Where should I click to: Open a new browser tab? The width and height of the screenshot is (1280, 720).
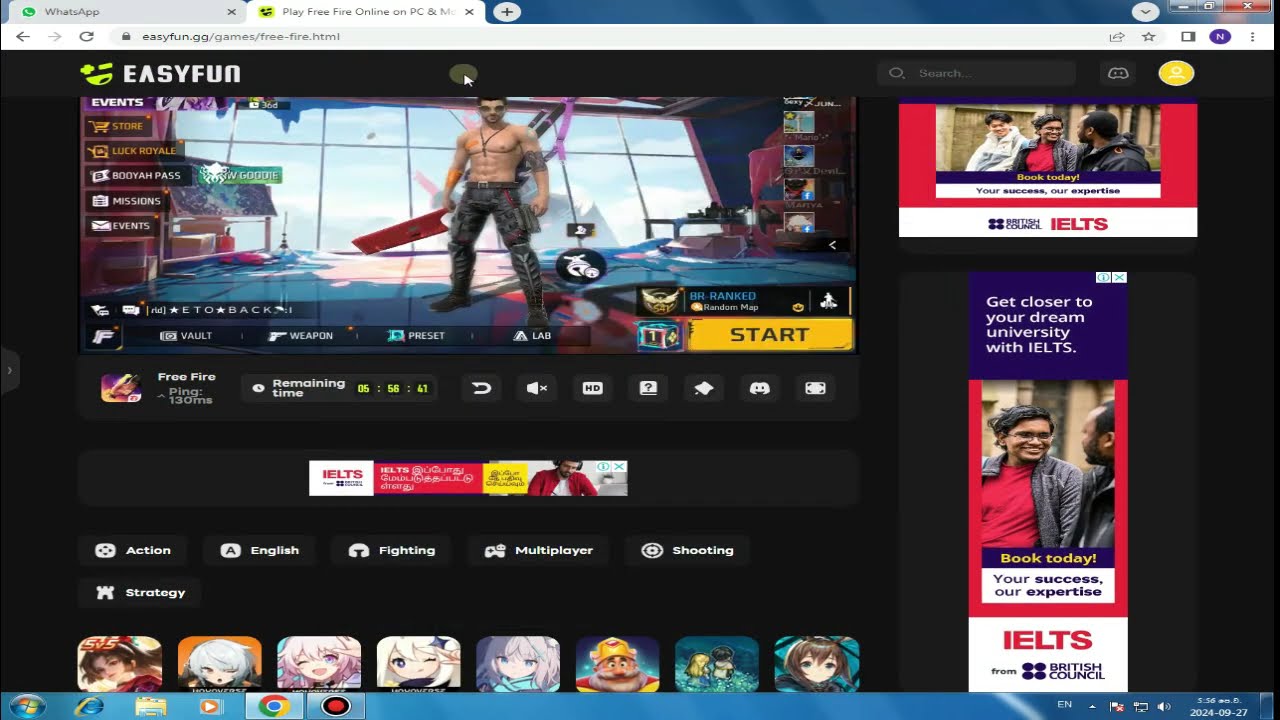click(x=507, y=12)
